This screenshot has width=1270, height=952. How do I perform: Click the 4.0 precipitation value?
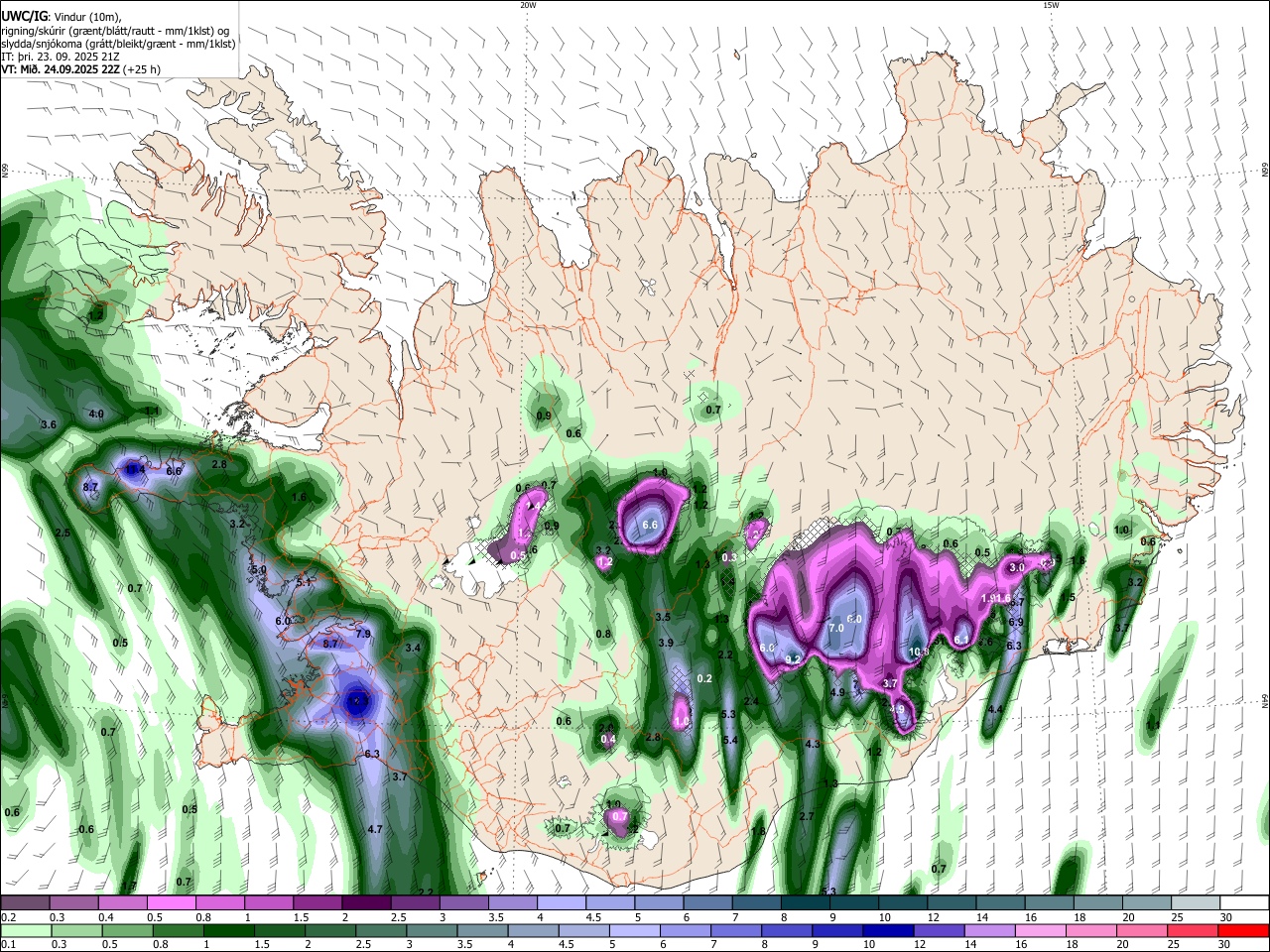(96, 414)
